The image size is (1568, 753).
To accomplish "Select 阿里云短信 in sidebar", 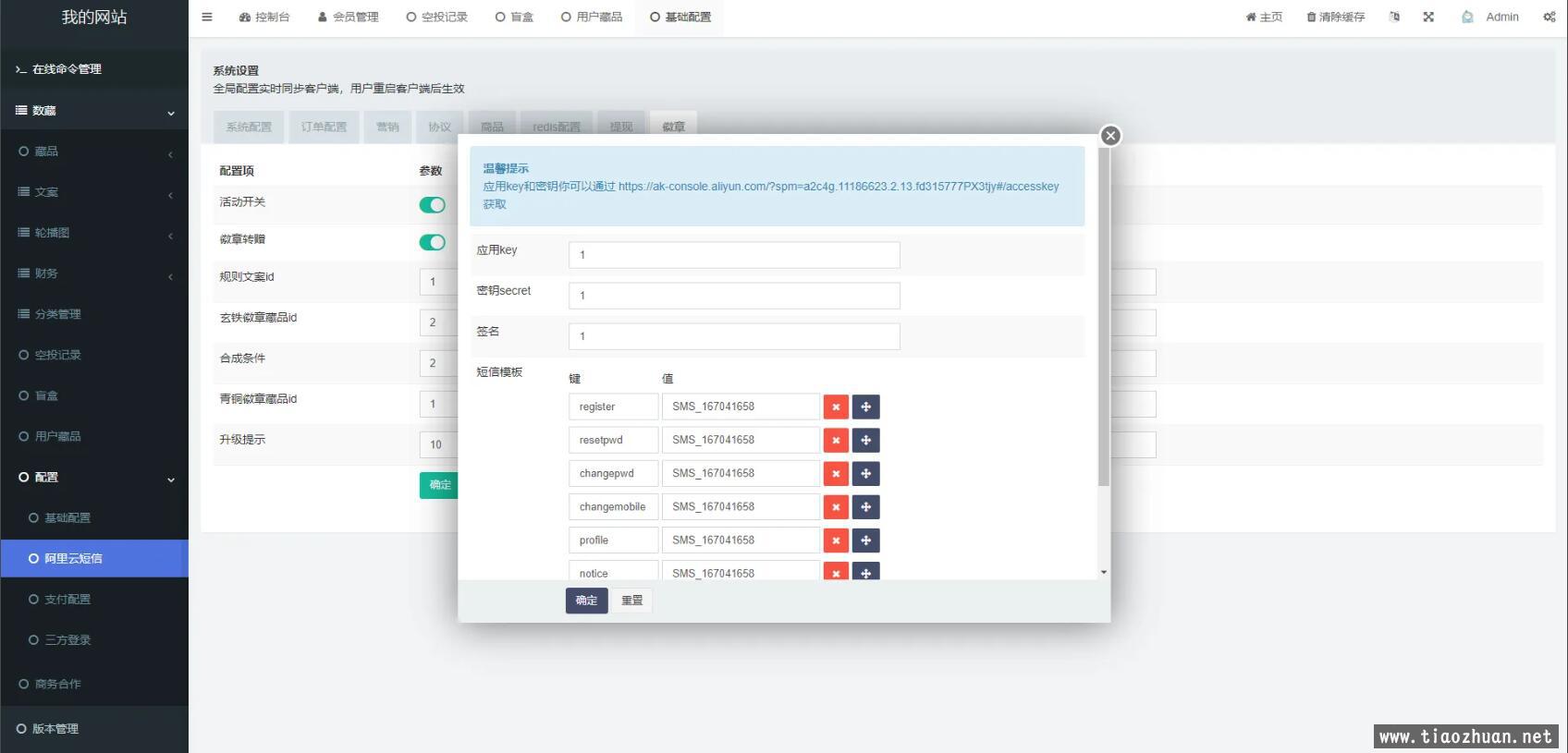I will tap(94, 558).
